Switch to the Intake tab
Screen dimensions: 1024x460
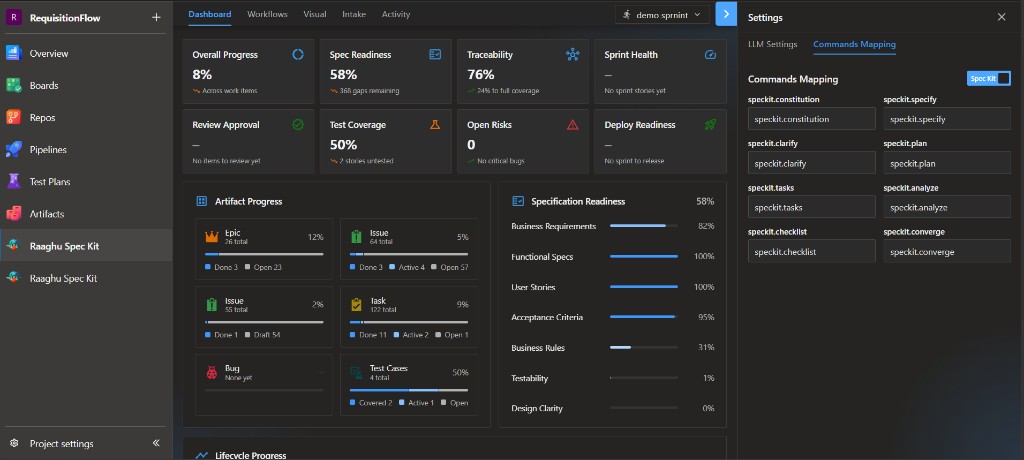click(x=354, y=14)
